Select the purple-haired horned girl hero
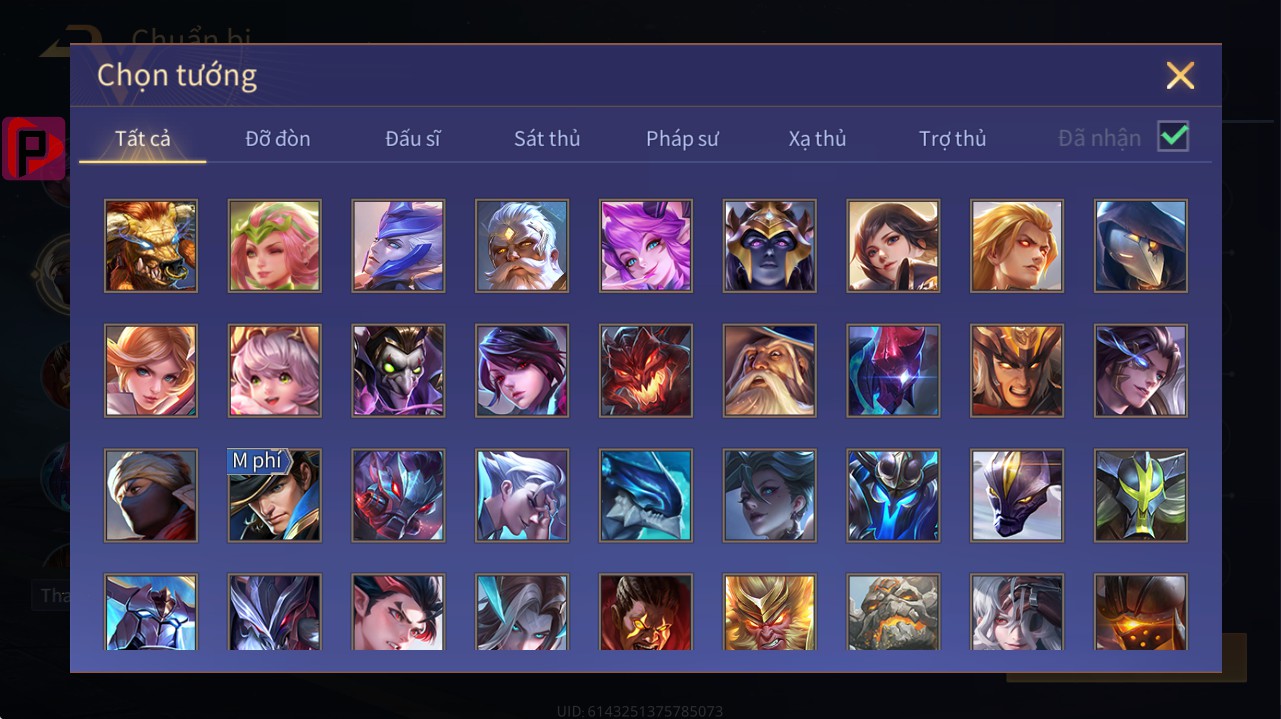1281x719 pixels. tap(646, 246)
